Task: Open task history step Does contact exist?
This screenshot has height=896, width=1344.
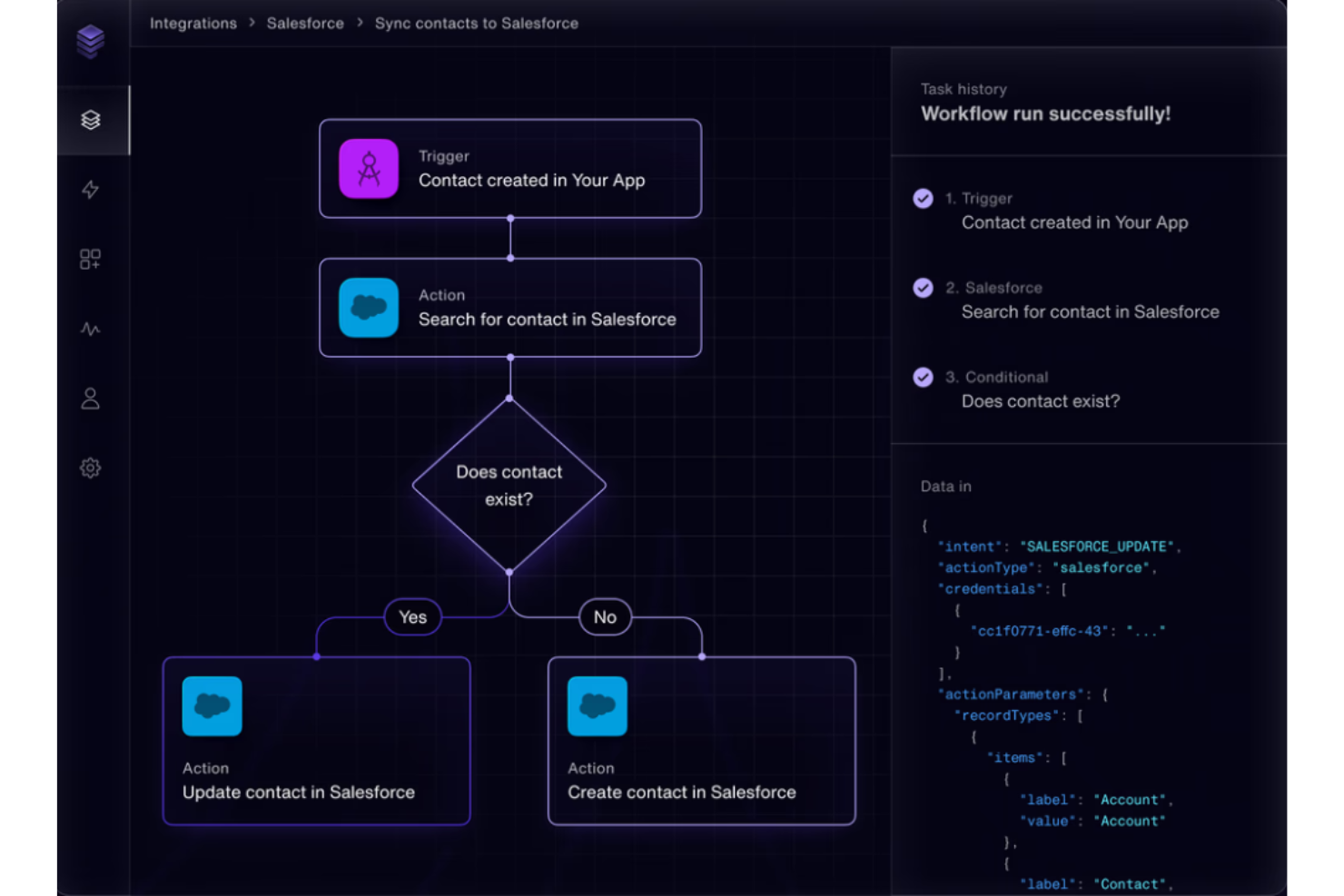Action: [1041, 401]
